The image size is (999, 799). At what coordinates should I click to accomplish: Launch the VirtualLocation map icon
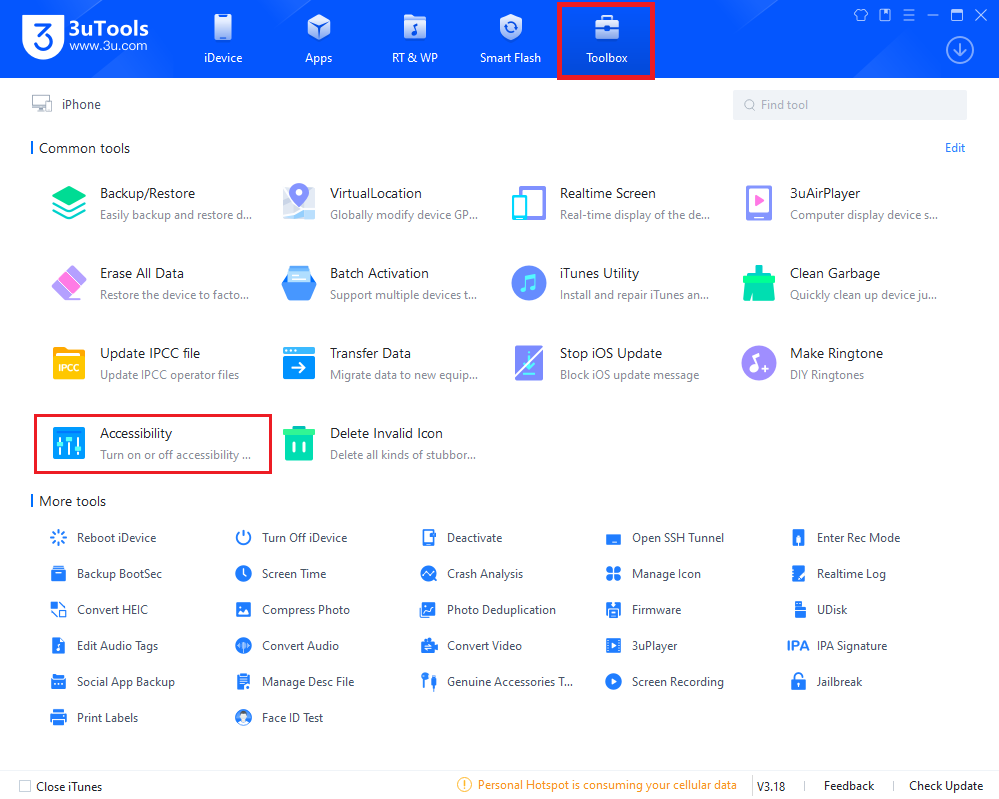point(299,201)
